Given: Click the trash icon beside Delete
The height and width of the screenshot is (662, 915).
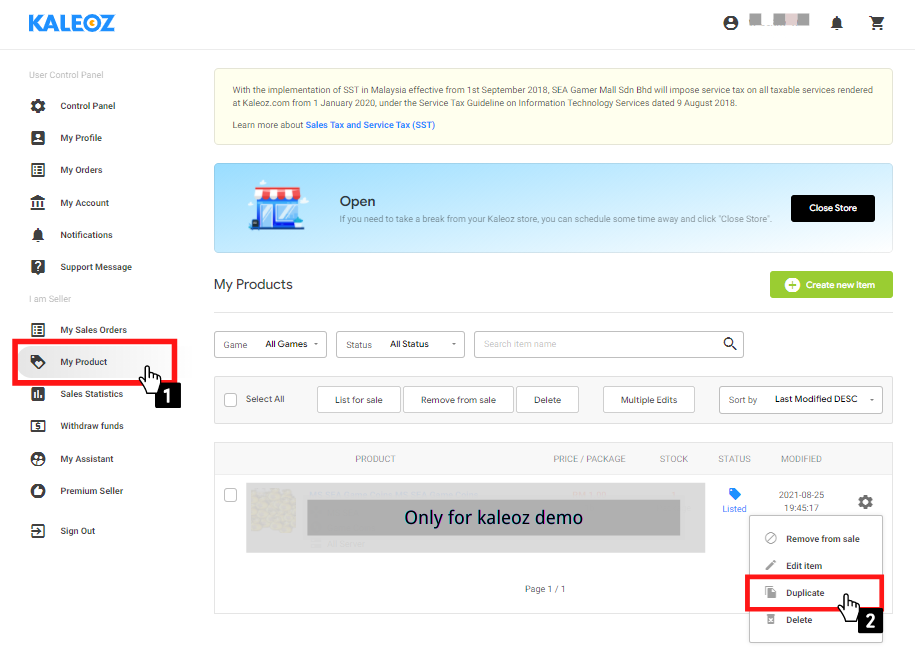Looking at the screenshot, I should pos(771,619).
